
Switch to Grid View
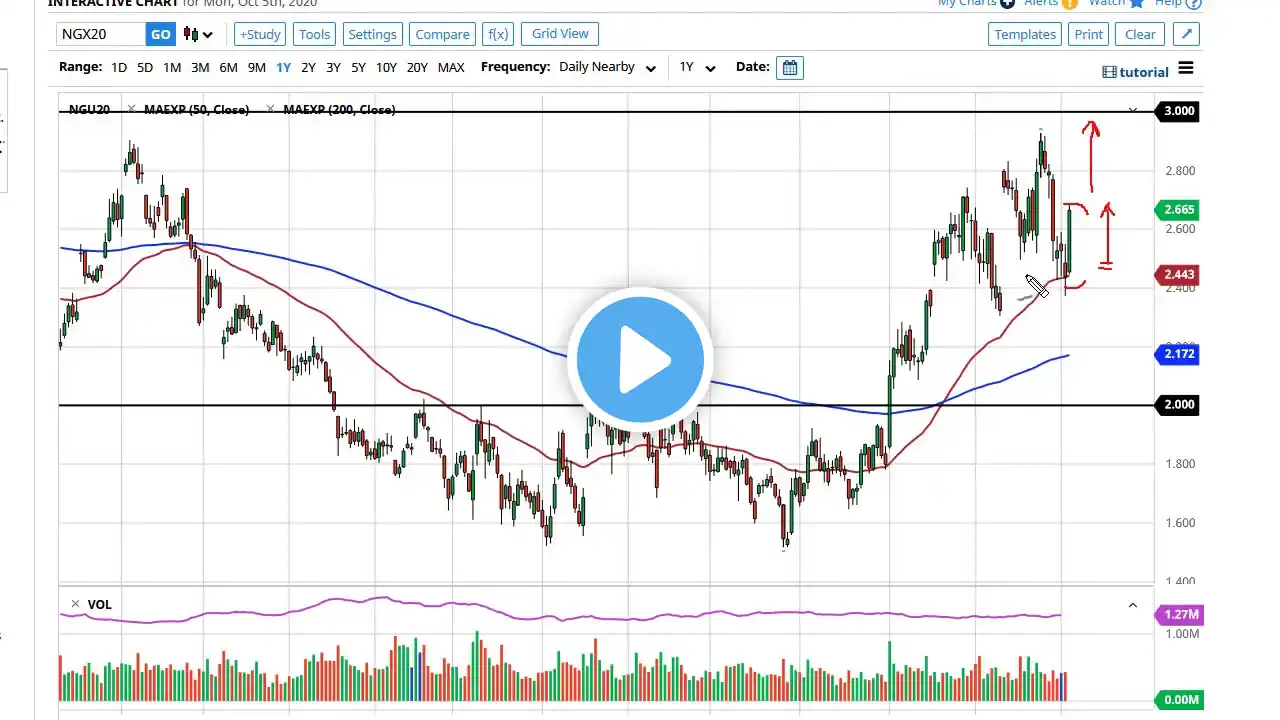pos(560,34)
